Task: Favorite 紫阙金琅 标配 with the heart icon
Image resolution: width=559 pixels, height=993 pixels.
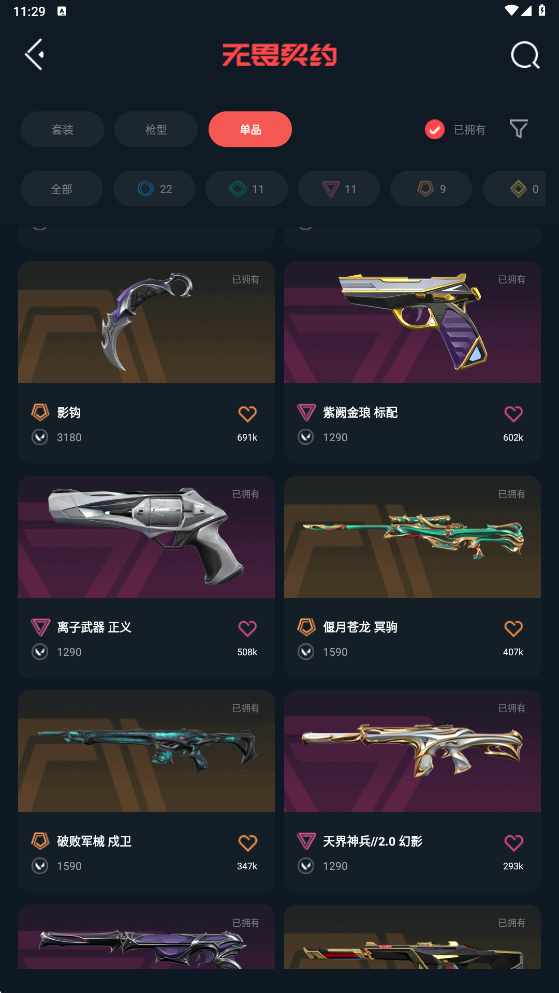Action: point(513,414)
